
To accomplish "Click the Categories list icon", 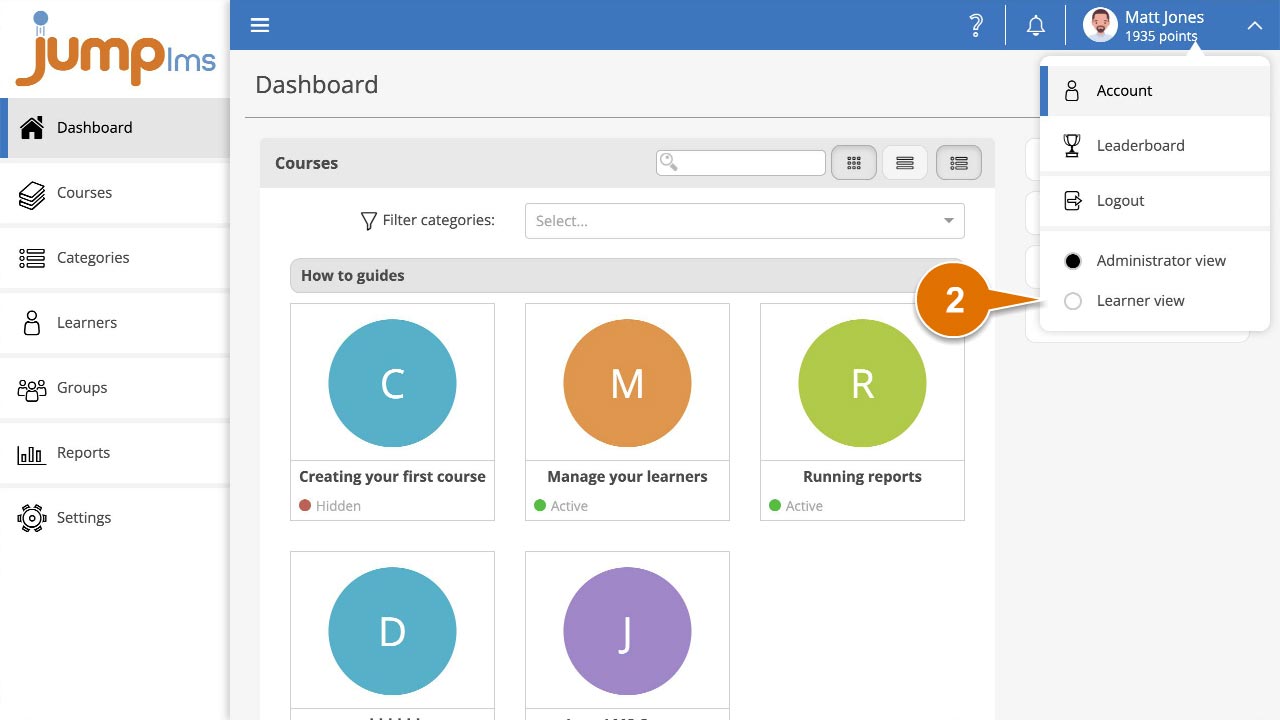I will pos(32,258).
